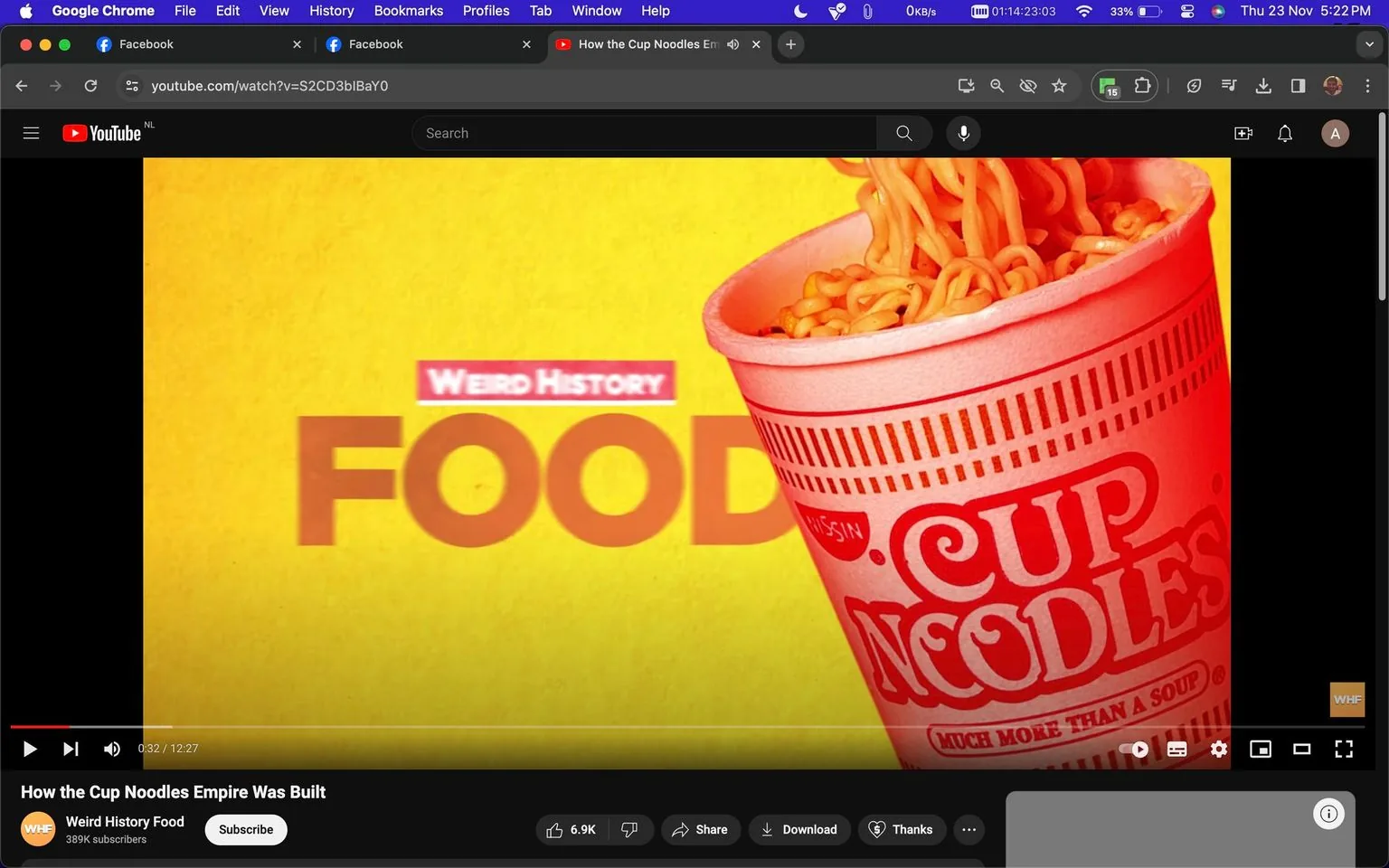Switch to miniplayer mode
The image size is (1389, 868).
click(1260, 749)
